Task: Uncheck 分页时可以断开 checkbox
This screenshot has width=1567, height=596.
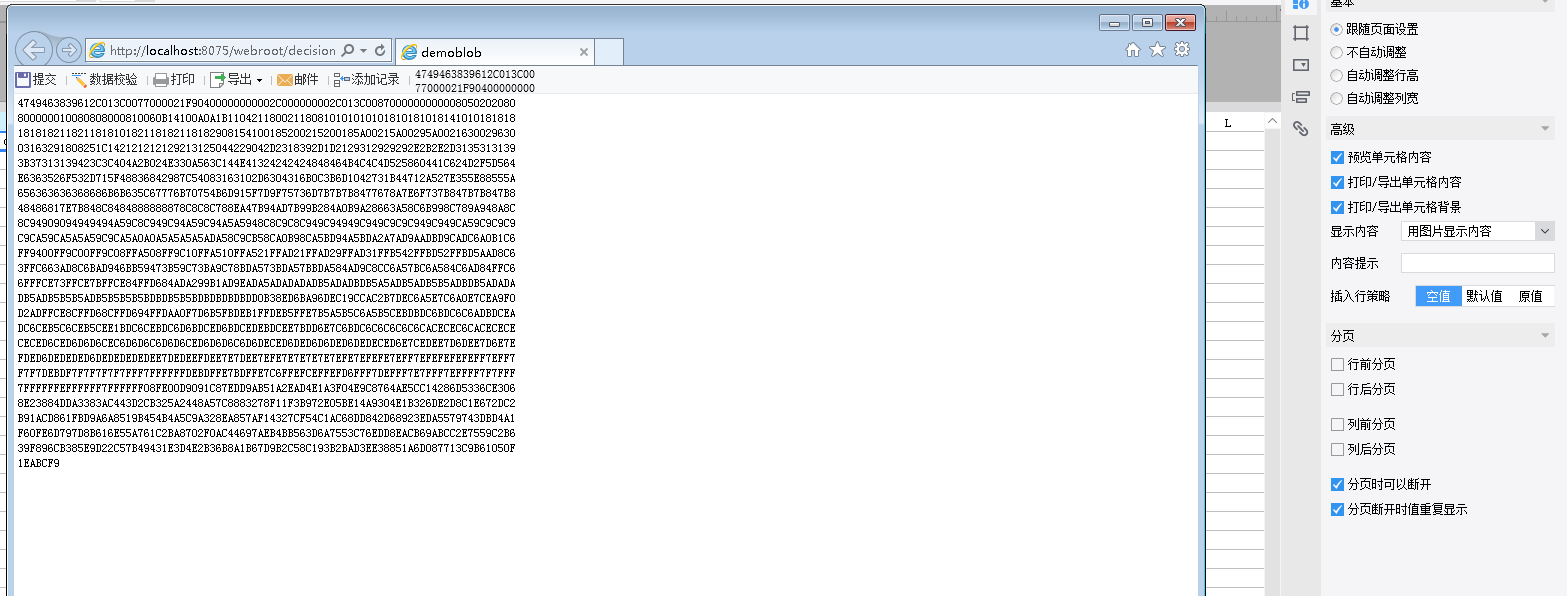Action: coord(1338,484)
